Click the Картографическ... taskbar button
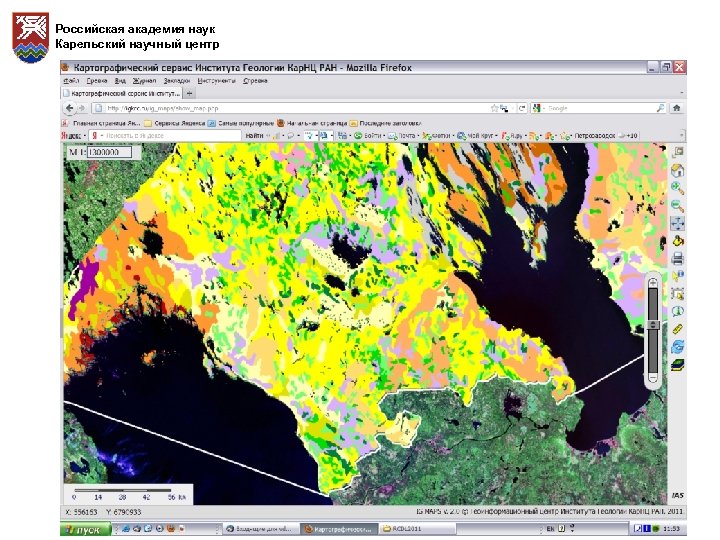This screenshot has height=540, width=720. click(339, 529)
